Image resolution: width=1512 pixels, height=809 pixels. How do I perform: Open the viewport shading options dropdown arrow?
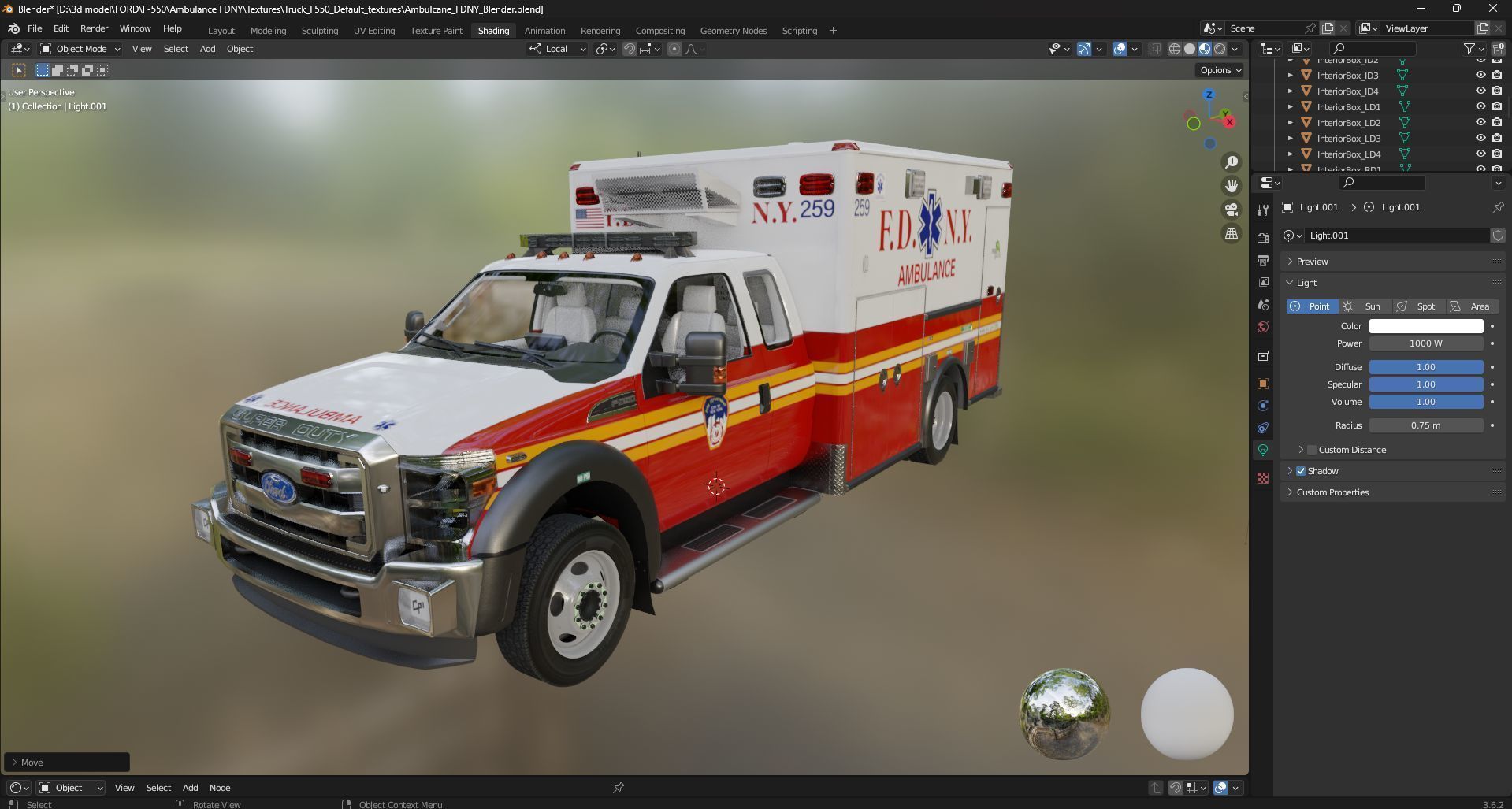point(1235,49)
